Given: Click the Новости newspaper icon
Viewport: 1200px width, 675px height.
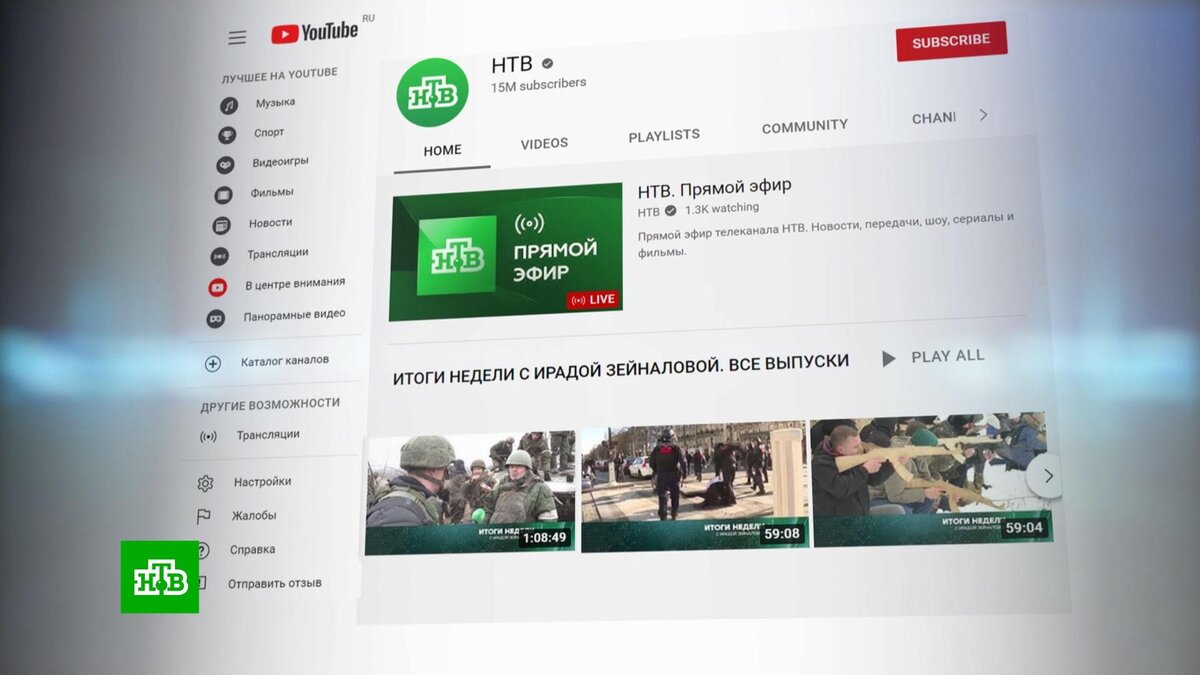Looking at the screenshot, I should [221, 226].
